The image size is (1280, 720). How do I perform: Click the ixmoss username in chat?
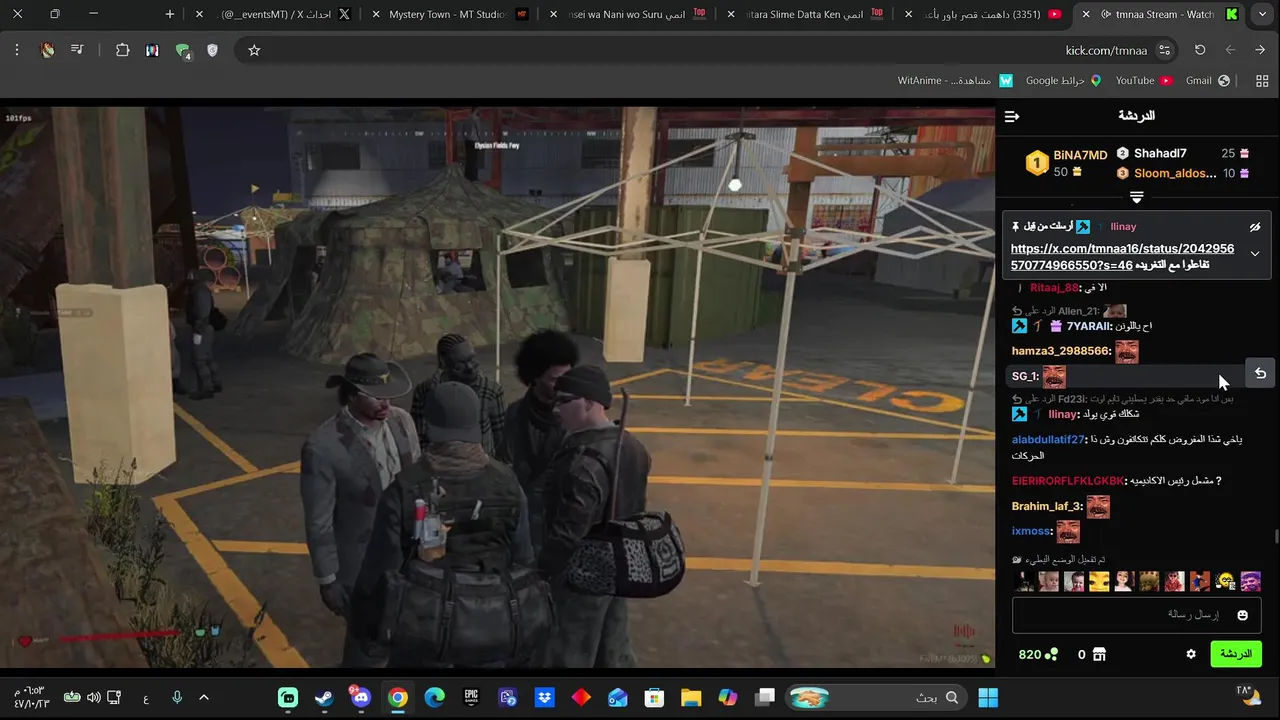(1030, 531)
